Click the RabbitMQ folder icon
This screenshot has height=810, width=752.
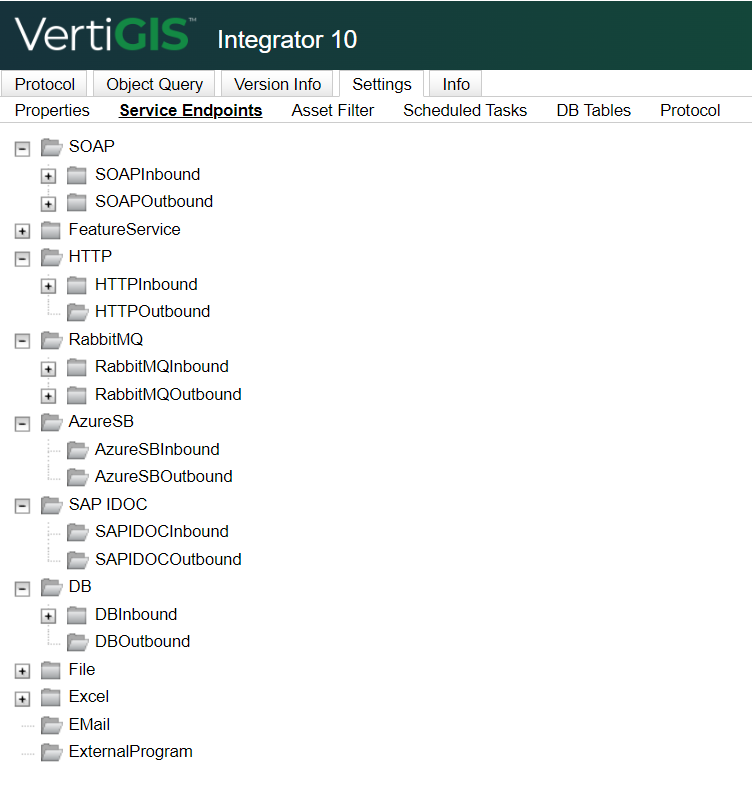(52, 340)
